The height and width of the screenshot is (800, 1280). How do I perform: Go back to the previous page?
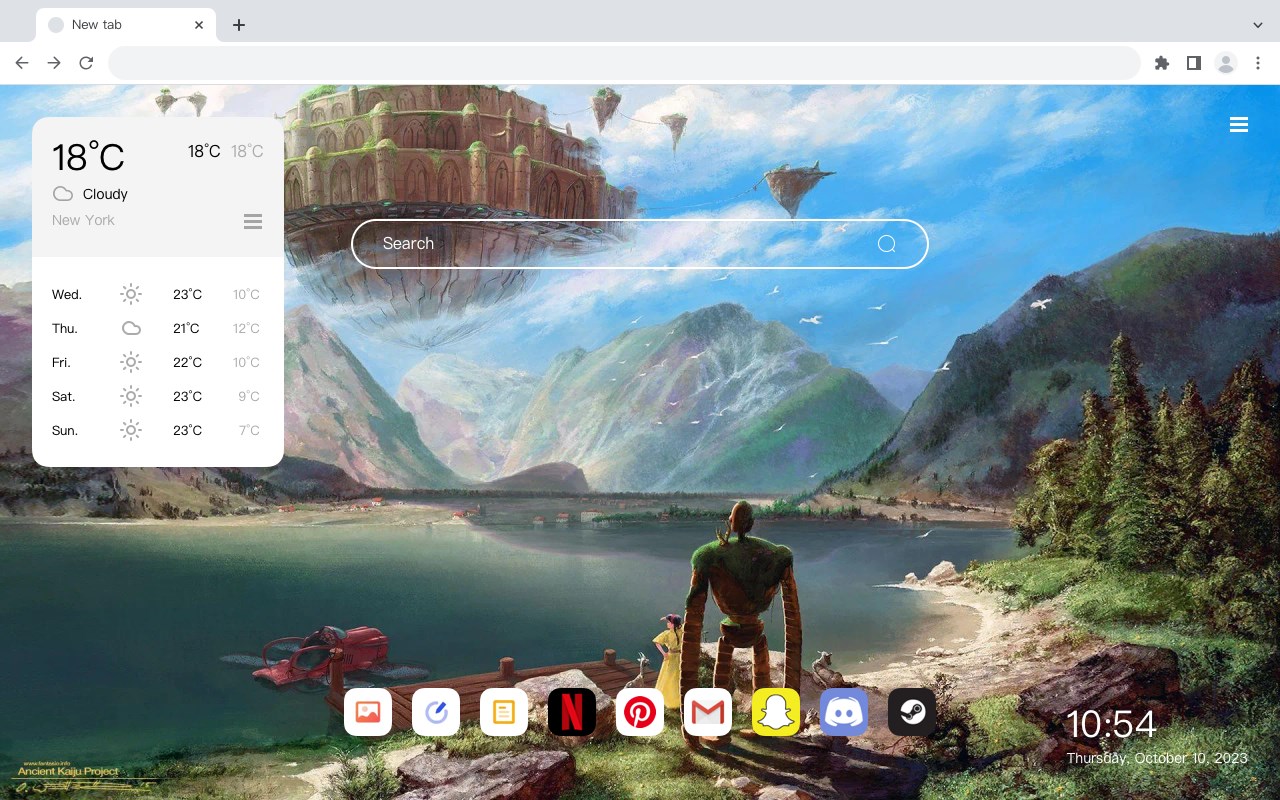[x=22, y=63]
